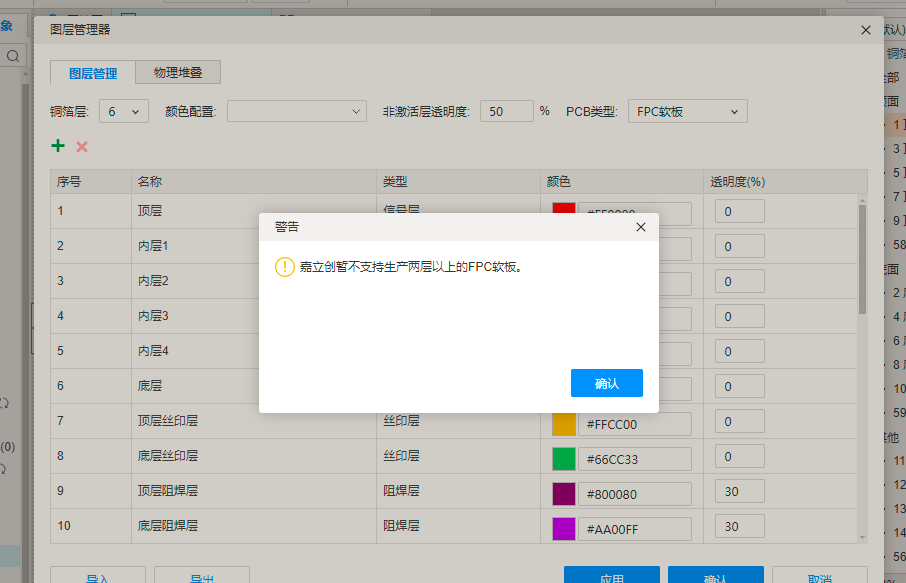
Task: Close the 警告 warning dialog
Action: (641, 227)
